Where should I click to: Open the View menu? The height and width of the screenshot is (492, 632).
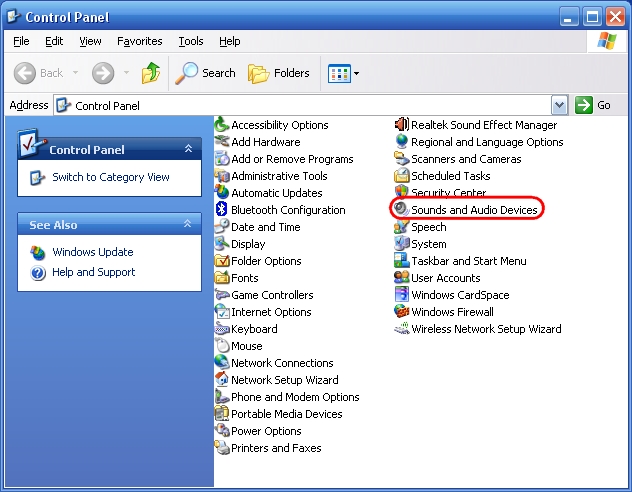click(x=90, y=41)
